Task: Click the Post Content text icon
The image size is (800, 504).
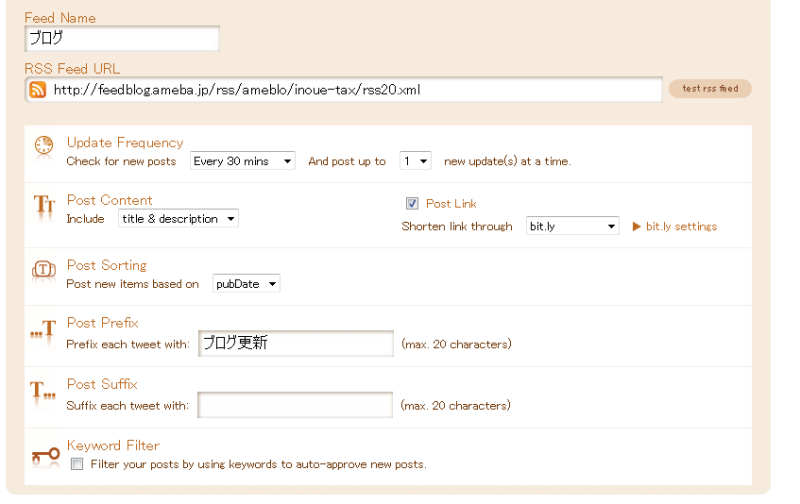Action: tap(44, 206)
